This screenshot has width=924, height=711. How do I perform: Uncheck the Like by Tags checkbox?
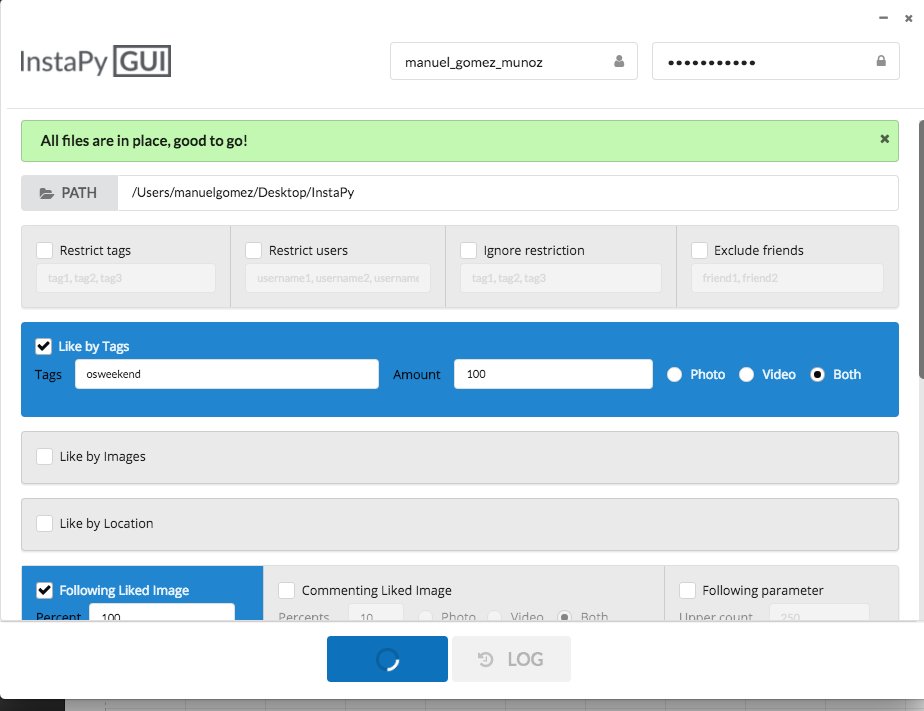[41, 345]
